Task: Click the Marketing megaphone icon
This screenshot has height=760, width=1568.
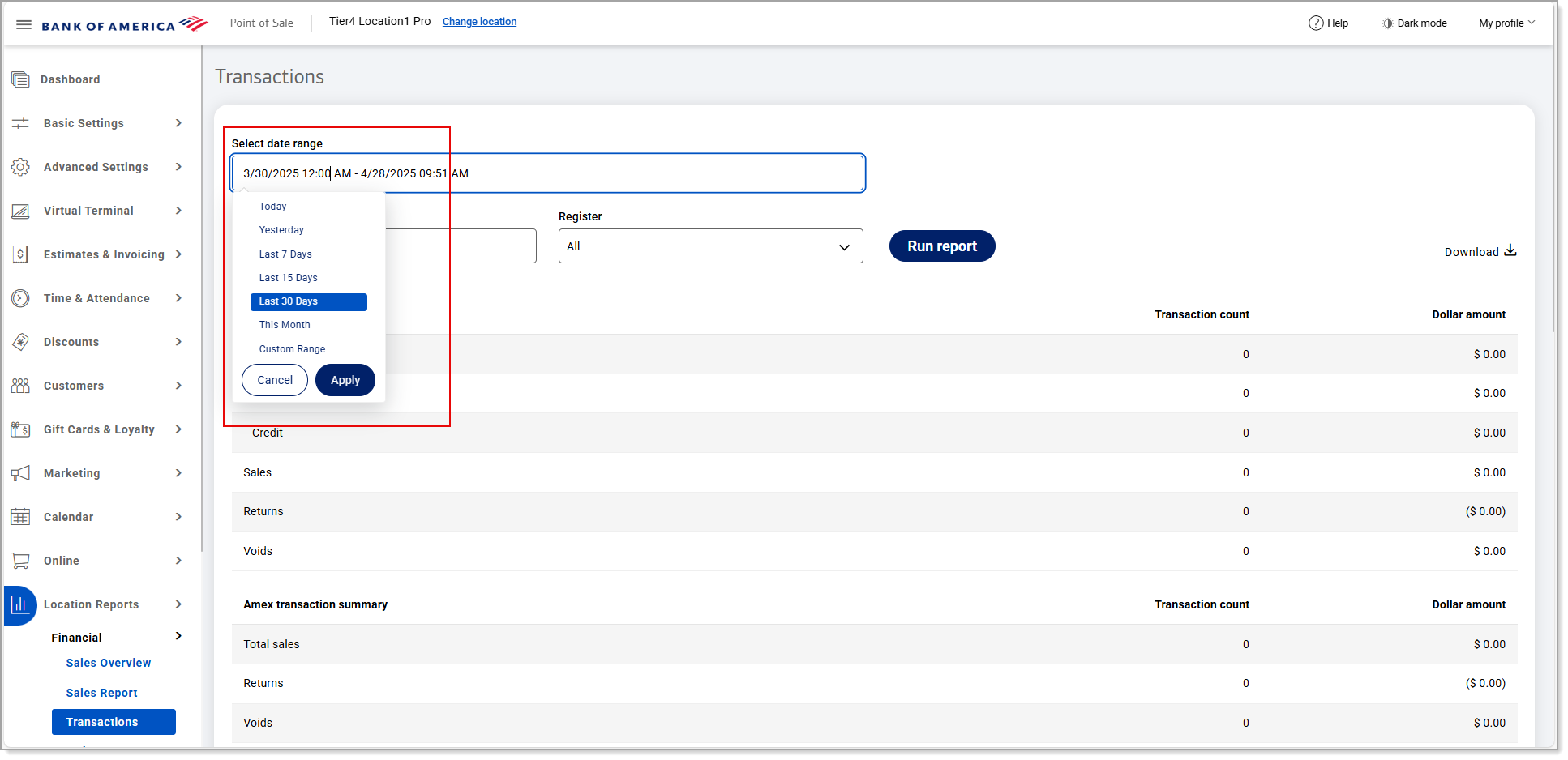Action: 20,473
